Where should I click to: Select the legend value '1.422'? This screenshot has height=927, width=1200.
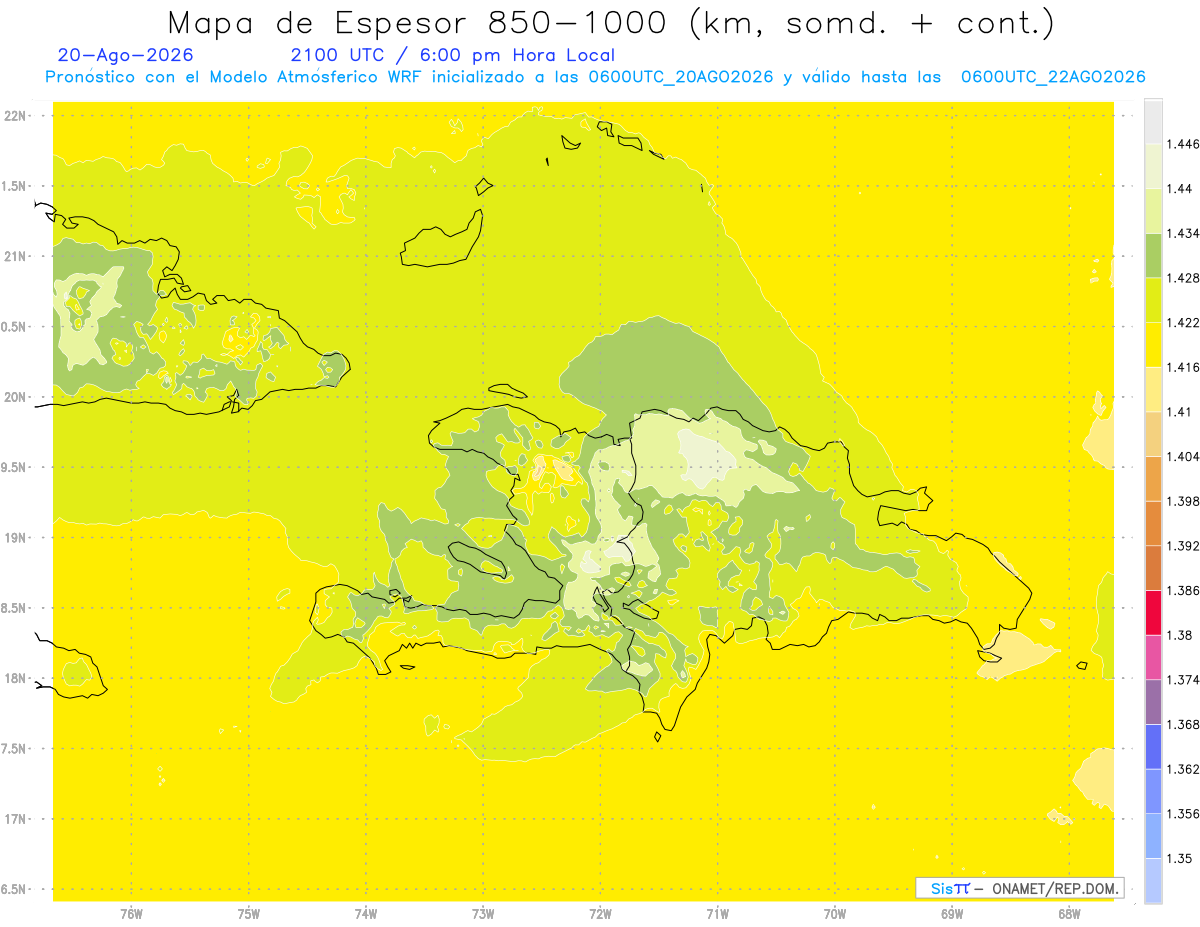[1182, 323]
